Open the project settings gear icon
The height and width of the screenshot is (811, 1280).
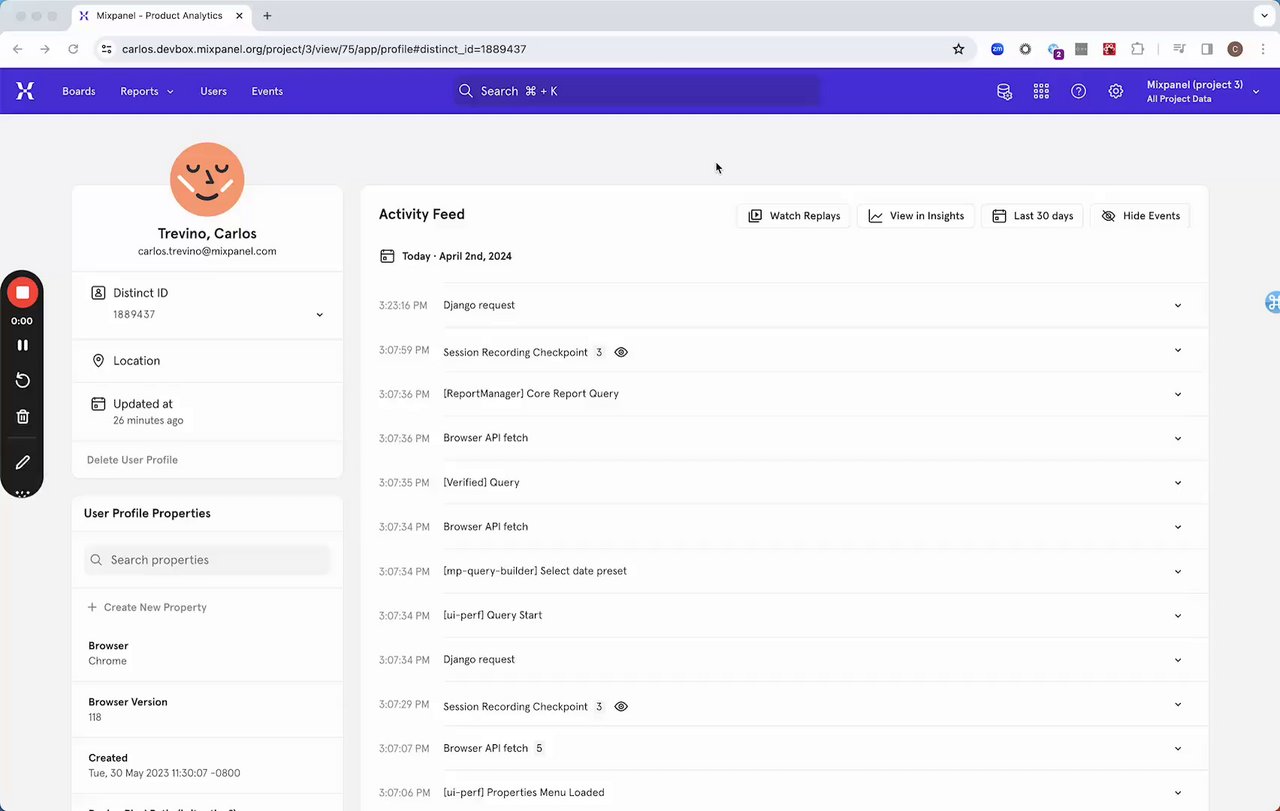[1115, 91]
